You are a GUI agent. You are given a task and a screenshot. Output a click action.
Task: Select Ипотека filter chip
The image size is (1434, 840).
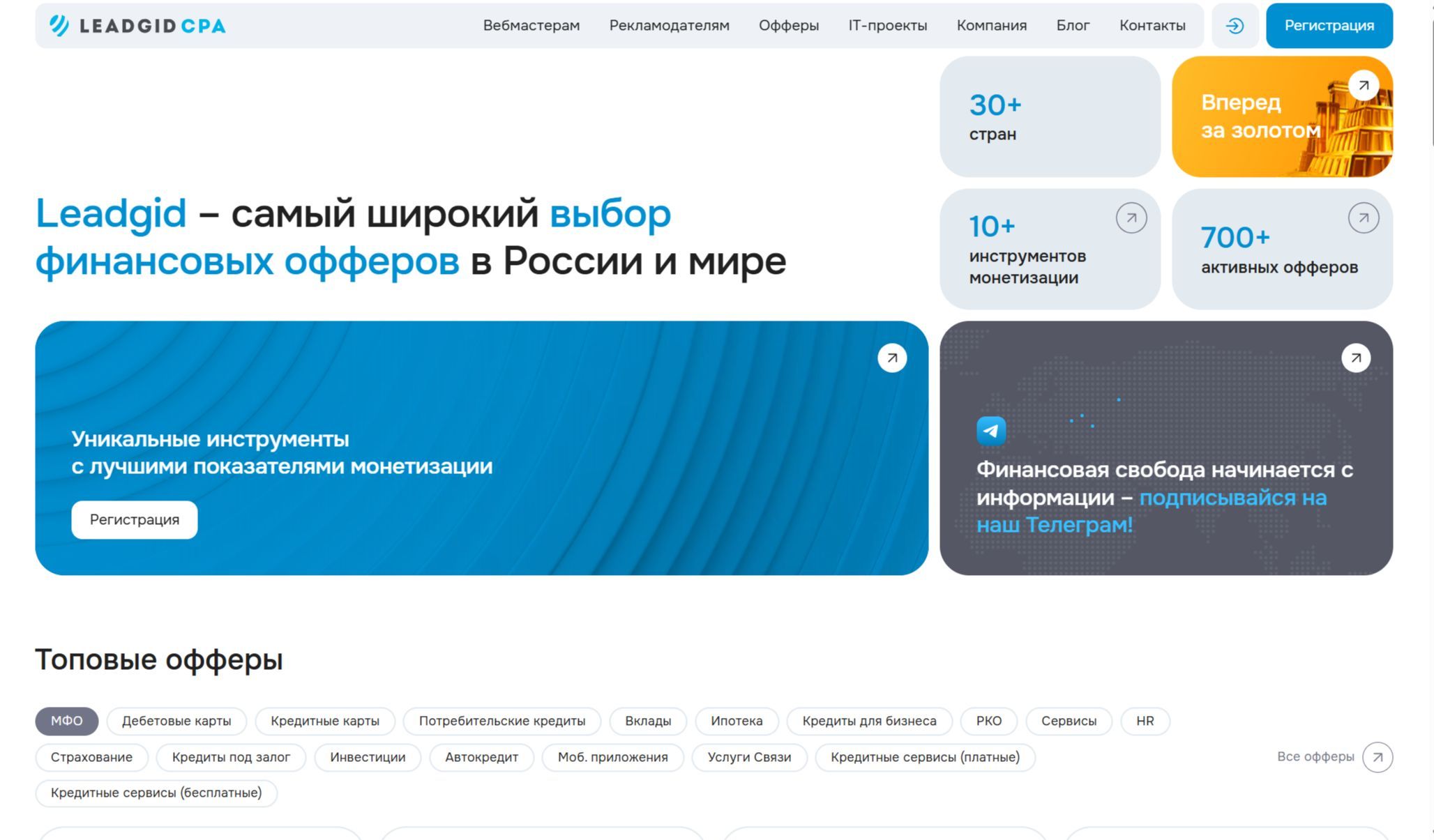[737, 721]
